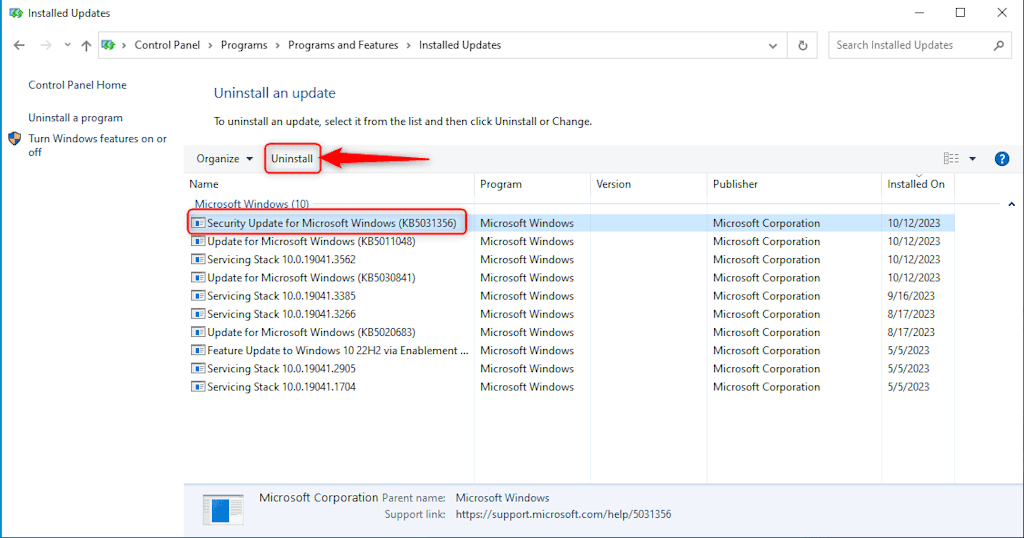
Task: Open recent locations dropdown arrow
Action: (x=67, y=45)
